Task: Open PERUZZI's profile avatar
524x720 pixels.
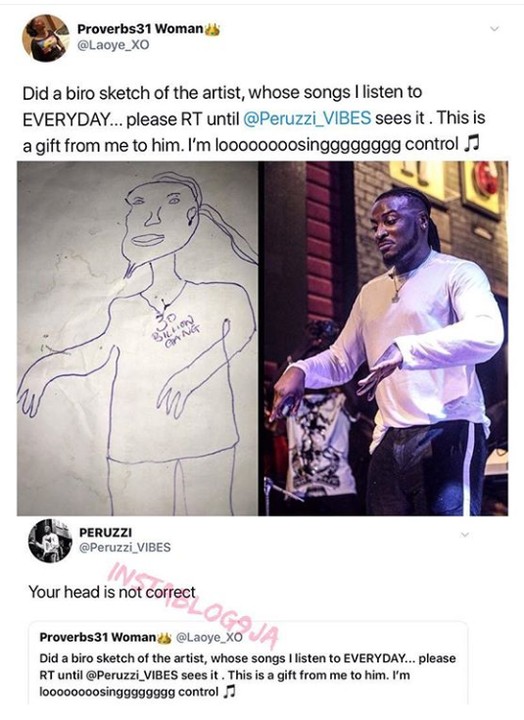Action: (50, 541)
